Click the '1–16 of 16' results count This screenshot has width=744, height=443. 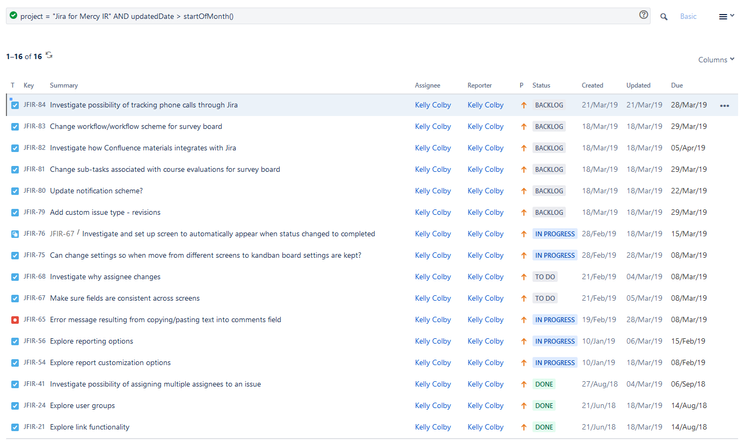coord(24,56)
